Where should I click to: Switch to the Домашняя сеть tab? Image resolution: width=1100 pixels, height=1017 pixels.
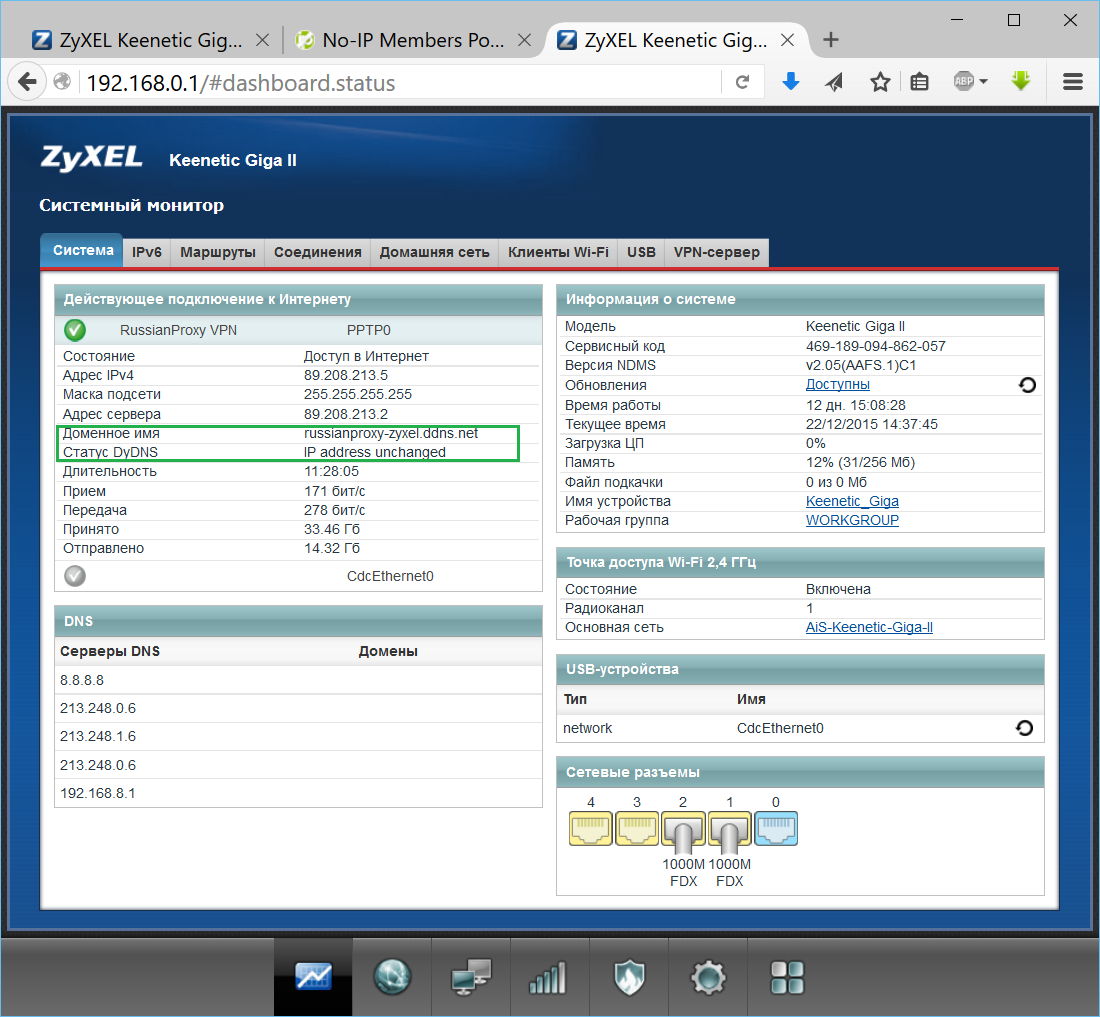[434, 252]
